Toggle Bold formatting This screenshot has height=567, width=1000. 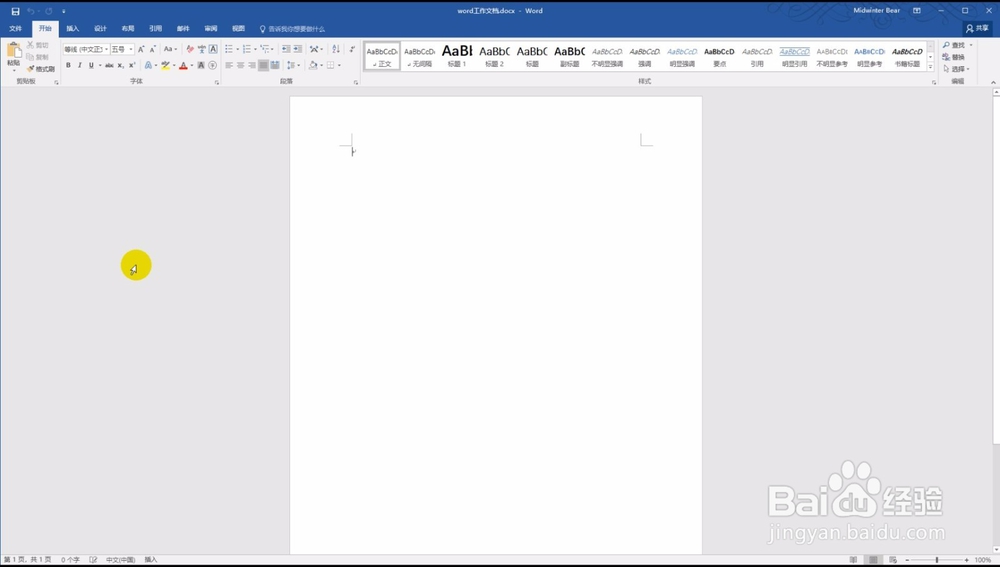click(x=68, y=65)
